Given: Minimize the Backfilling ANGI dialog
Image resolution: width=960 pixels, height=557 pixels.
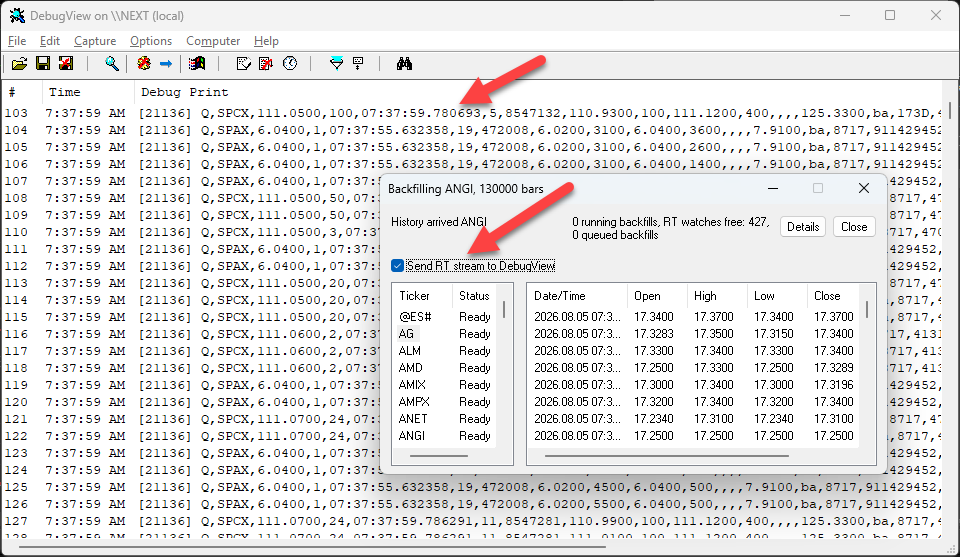Looking at the screenshot, I should point(773,189).
